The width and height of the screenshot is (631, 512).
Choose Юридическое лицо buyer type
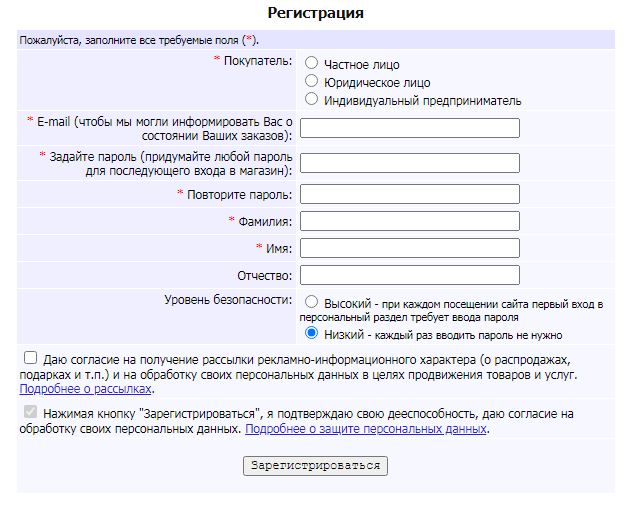[x=311, y=81]
